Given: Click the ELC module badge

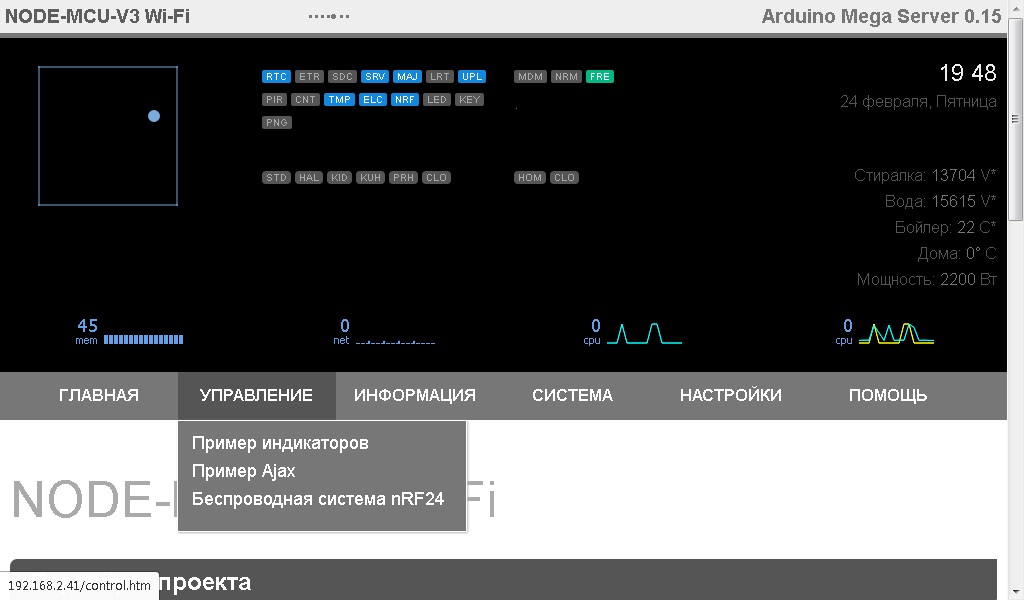Looking at the screenshot, I should point(373,99).
